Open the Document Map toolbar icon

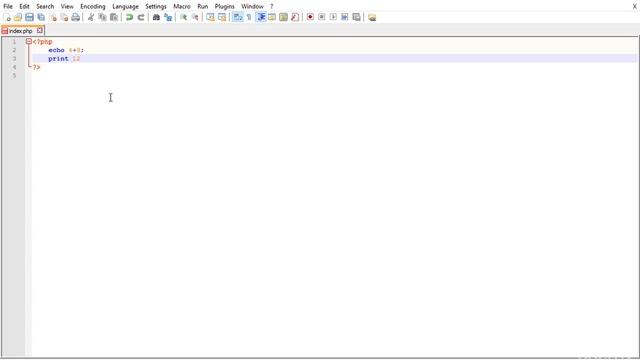coord(283,17)
